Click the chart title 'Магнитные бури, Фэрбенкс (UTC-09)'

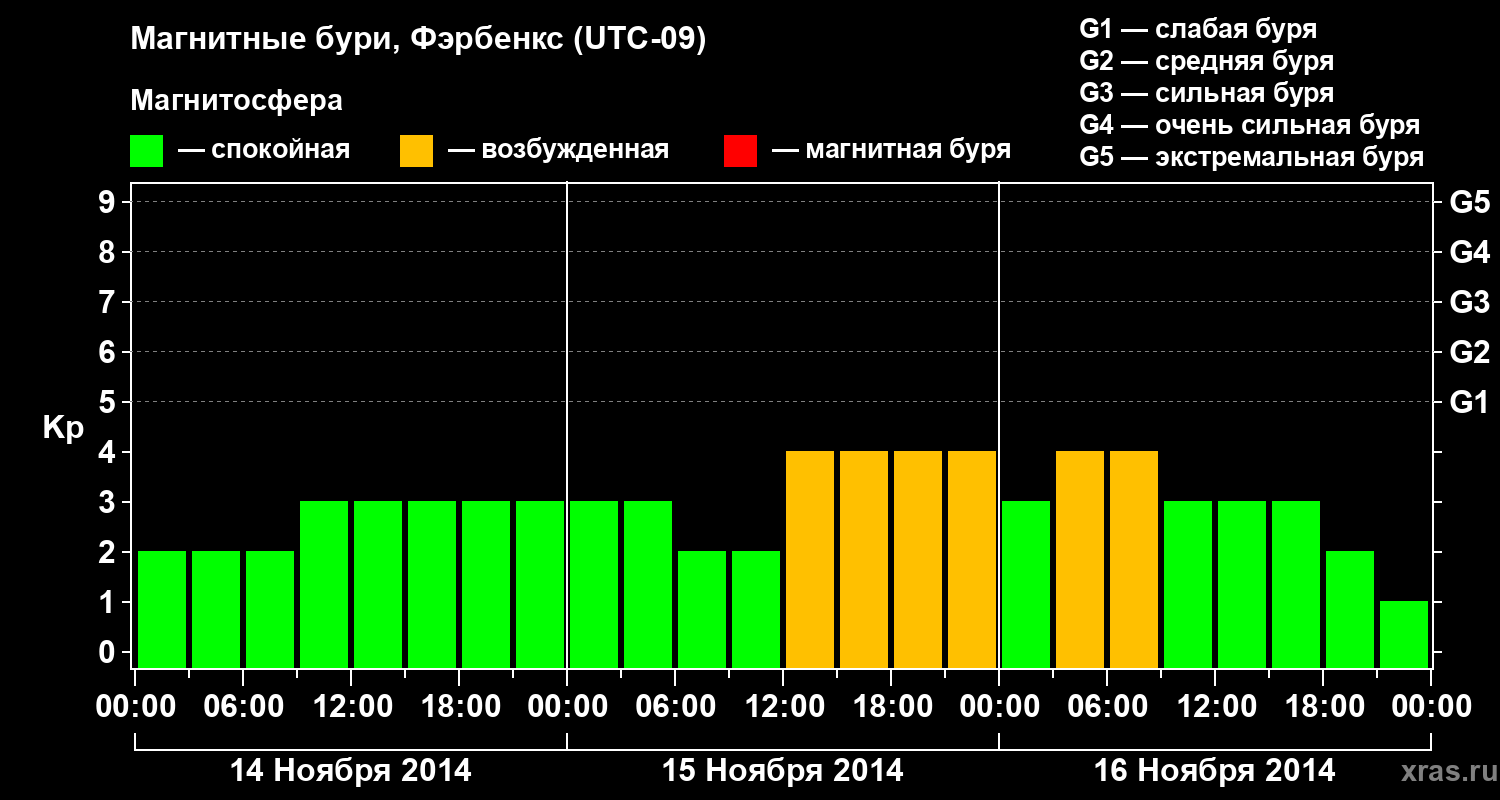[418, 40]
